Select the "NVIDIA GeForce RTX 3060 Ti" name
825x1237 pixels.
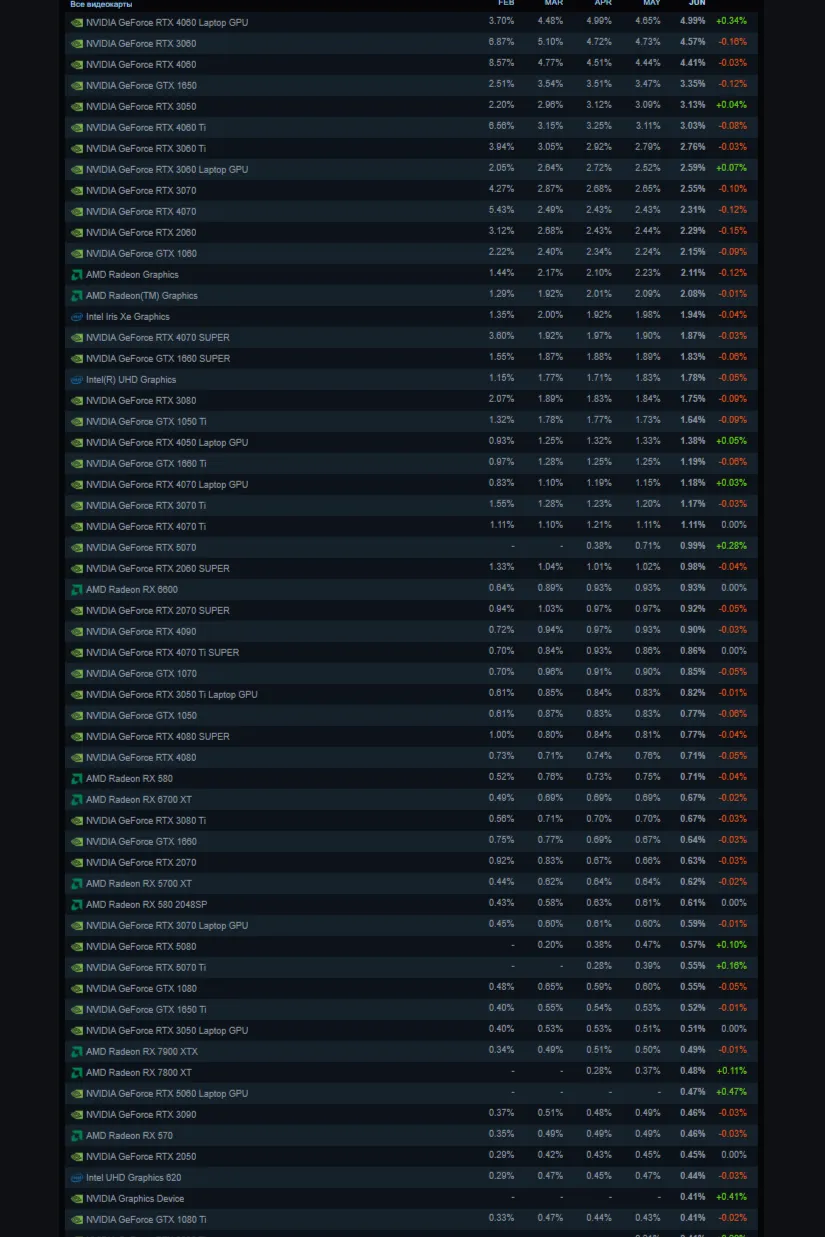pyautogui.click(x=146, y=148)
